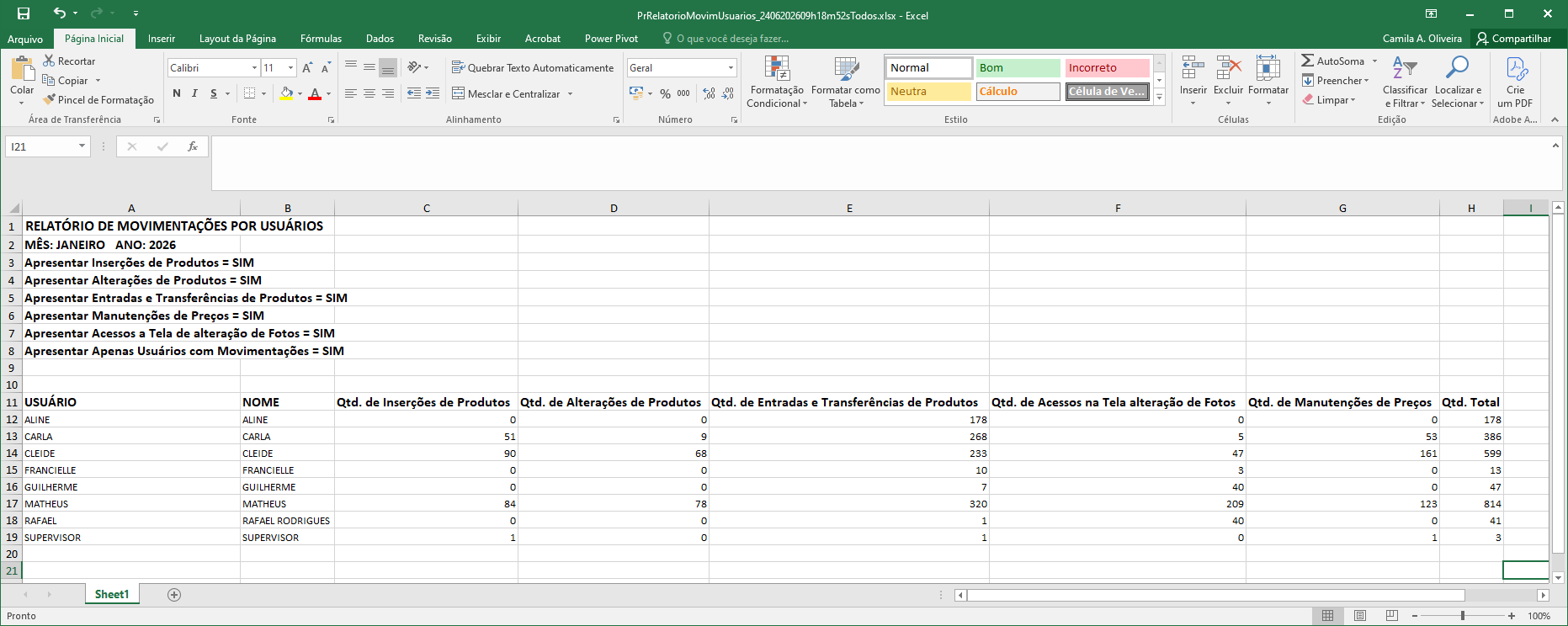
Task: Click Mesclar e Centralizar button
Action: tap(506, 93)
